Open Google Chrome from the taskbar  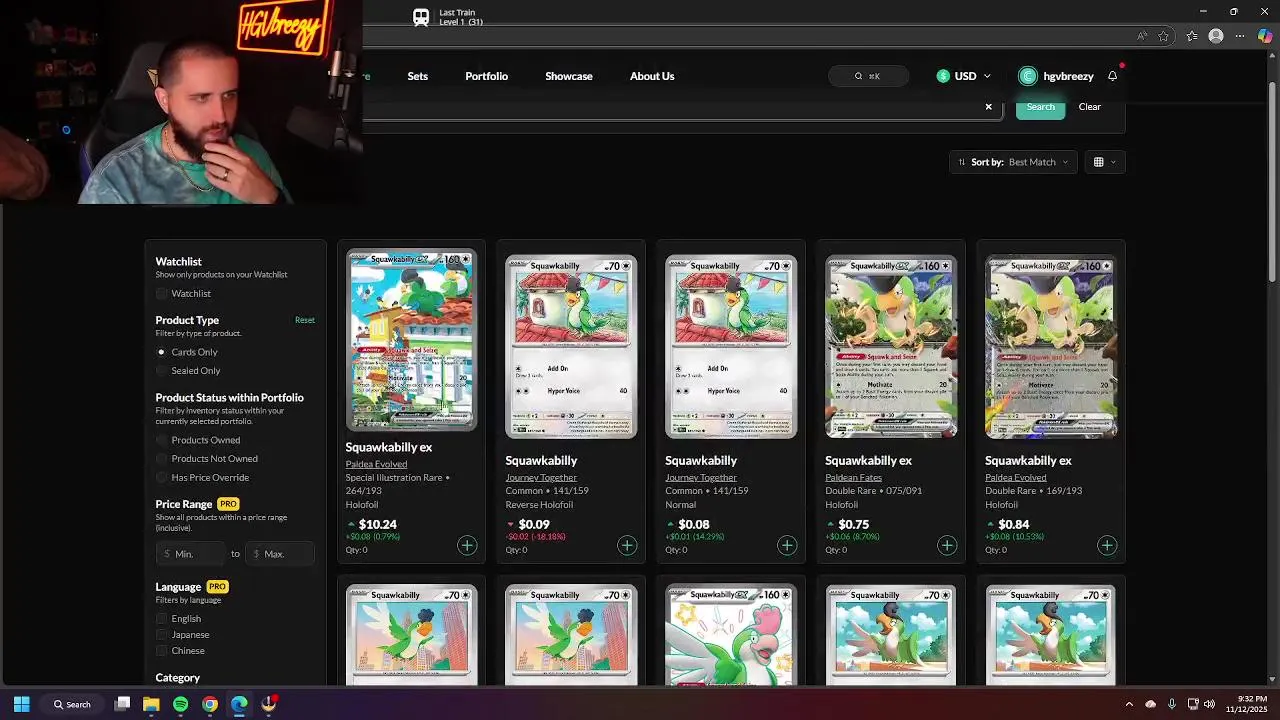click(x=210, y=704)
